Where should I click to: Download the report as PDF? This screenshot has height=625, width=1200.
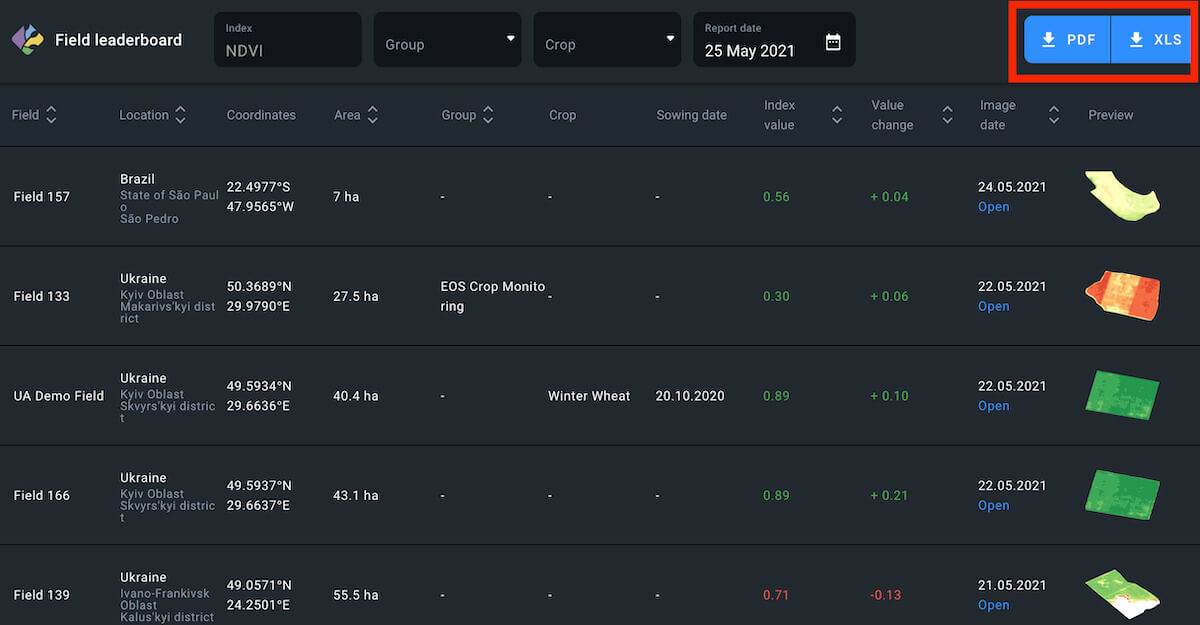click(x=1067, y=40)
